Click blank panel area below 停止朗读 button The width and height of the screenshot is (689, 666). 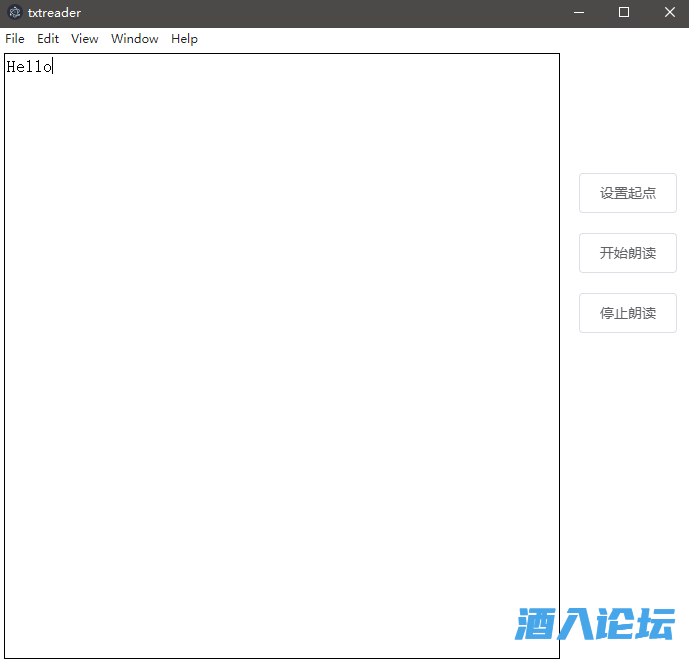pyautogui.click(x=628, y=450)
